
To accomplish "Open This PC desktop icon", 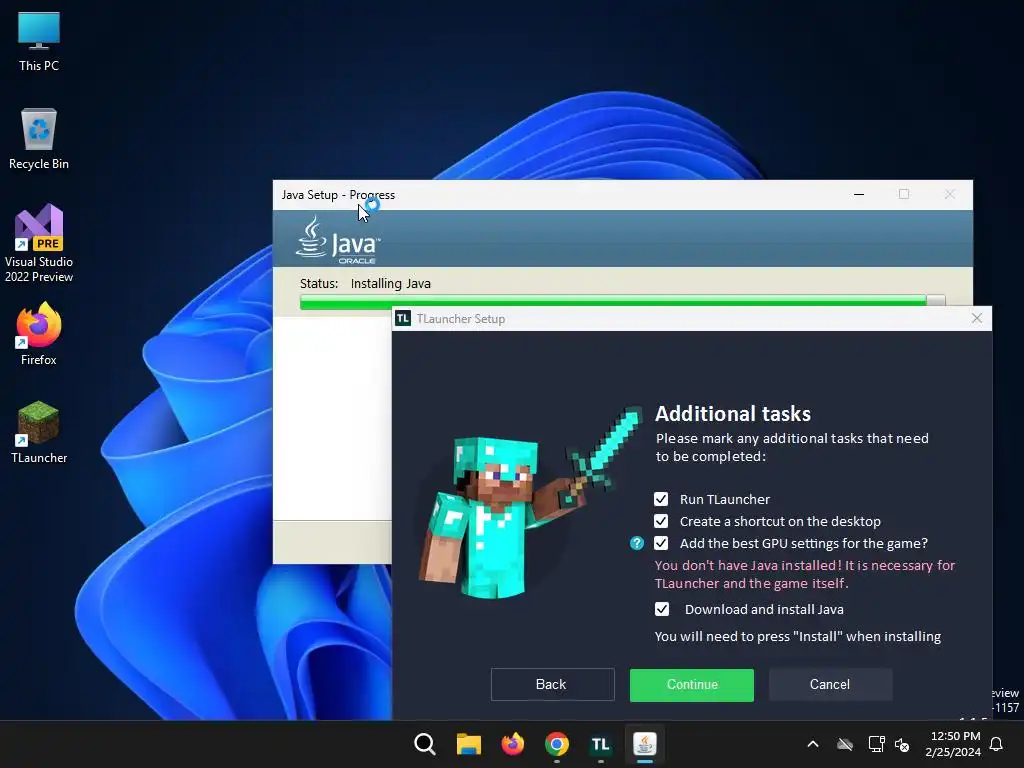I will [39, 41].
